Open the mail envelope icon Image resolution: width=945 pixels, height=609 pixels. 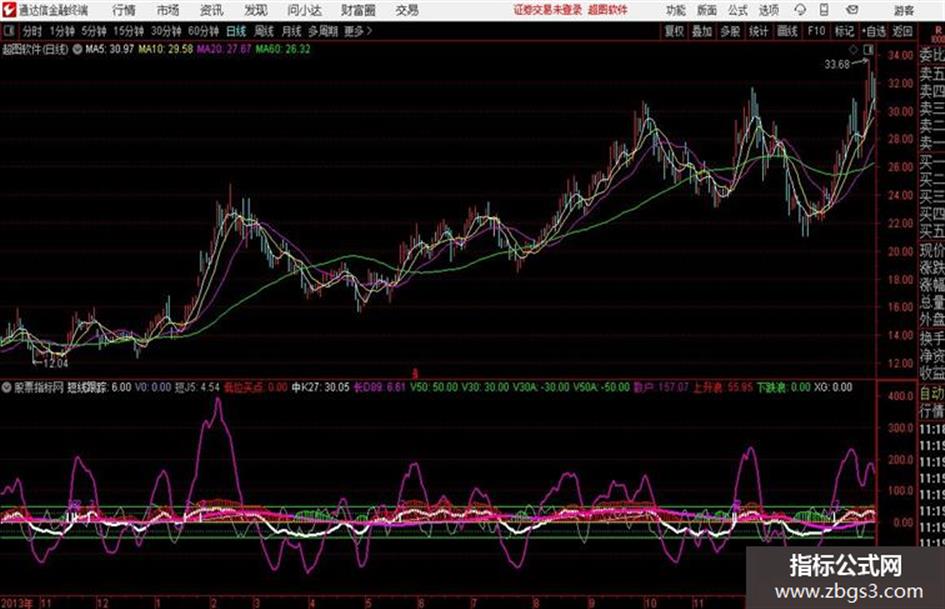852,10
